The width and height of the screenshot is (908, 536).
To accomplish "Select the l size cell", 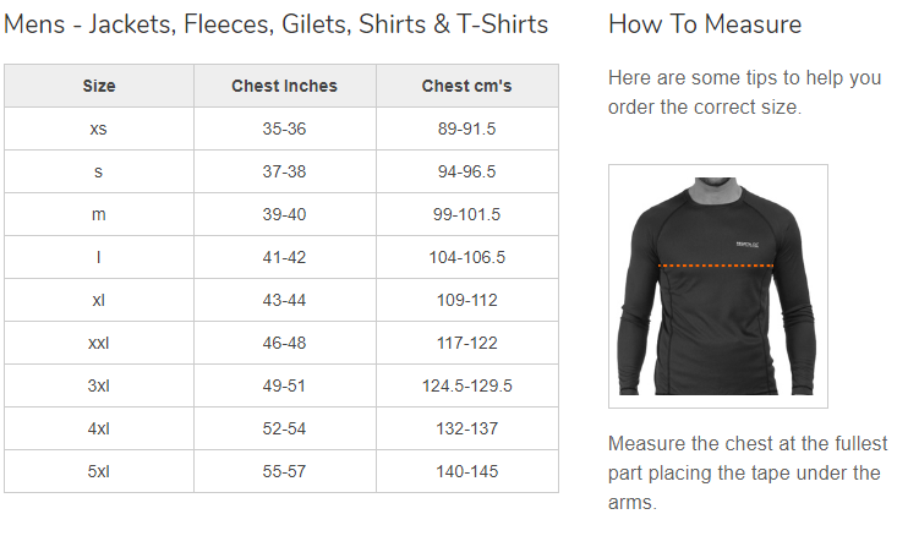I will pos(99,257).
